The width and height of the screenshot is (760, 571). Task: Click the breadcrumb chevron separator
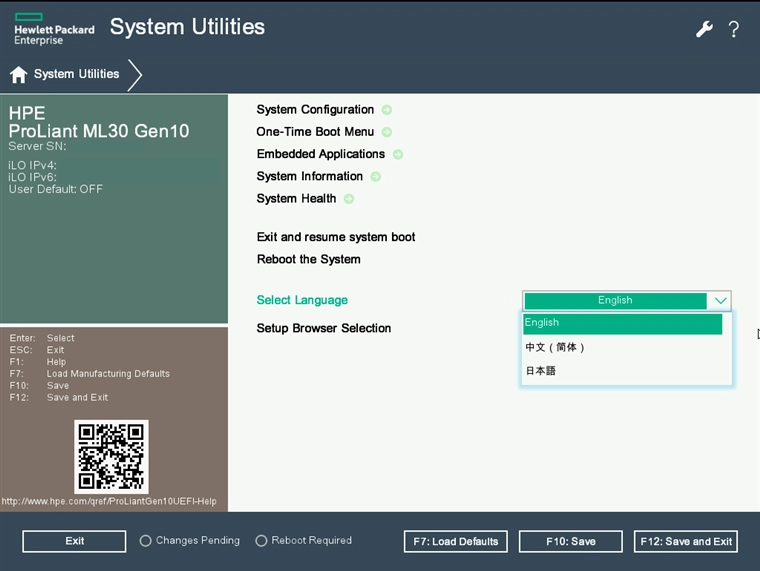(135, 75)
